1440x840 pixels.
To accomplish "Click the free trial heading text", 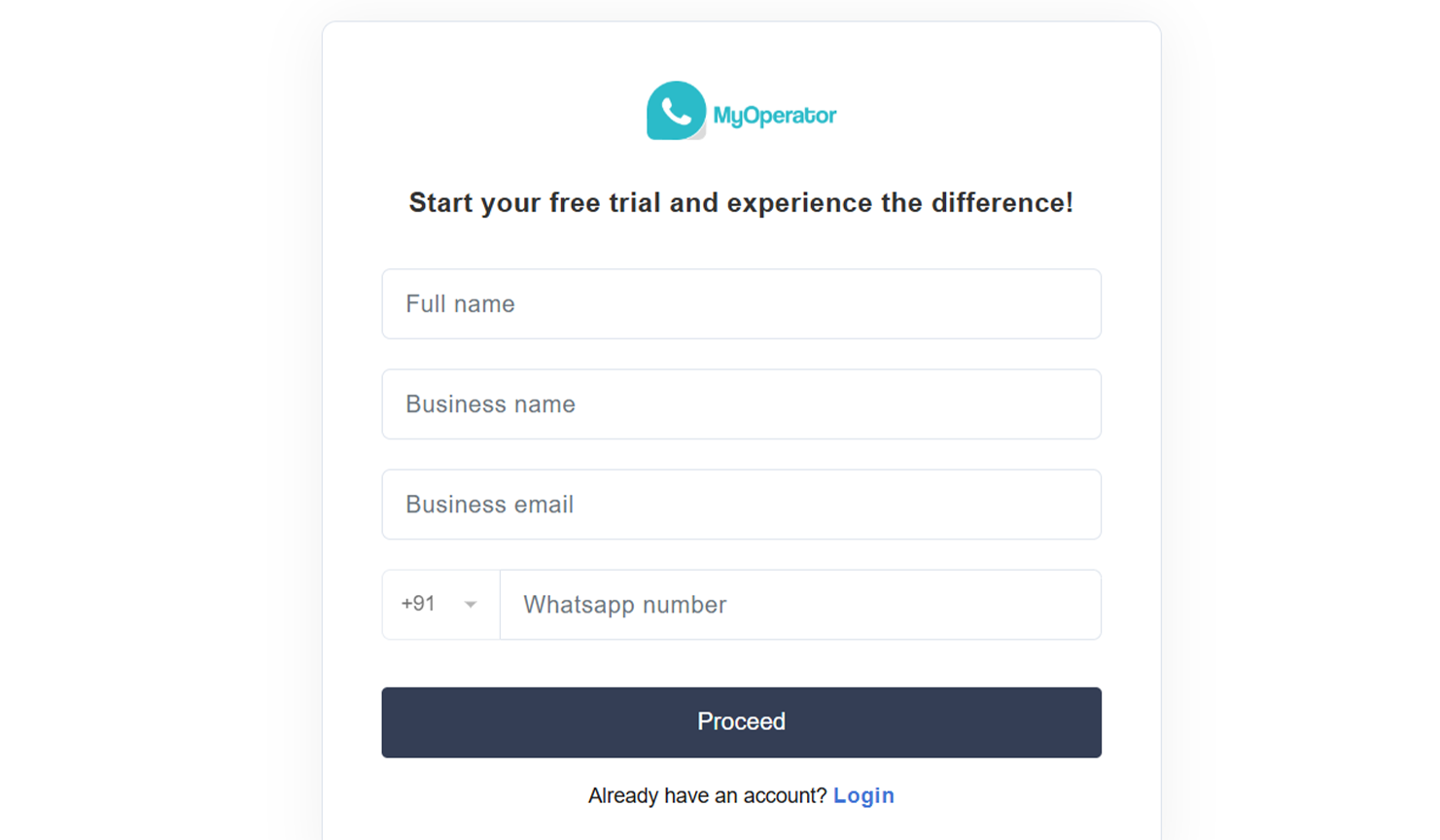I will tap(741, 202).
